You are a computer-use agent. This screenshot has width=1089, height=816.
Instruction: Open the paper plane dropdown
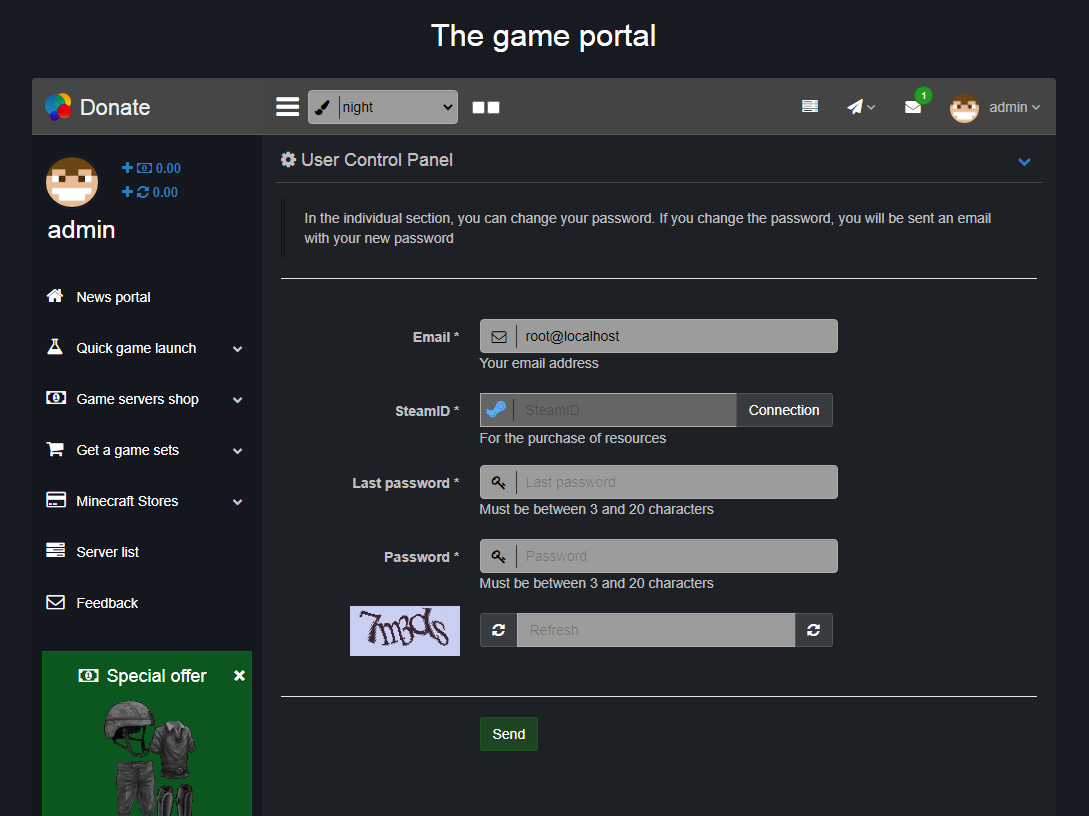860,107
